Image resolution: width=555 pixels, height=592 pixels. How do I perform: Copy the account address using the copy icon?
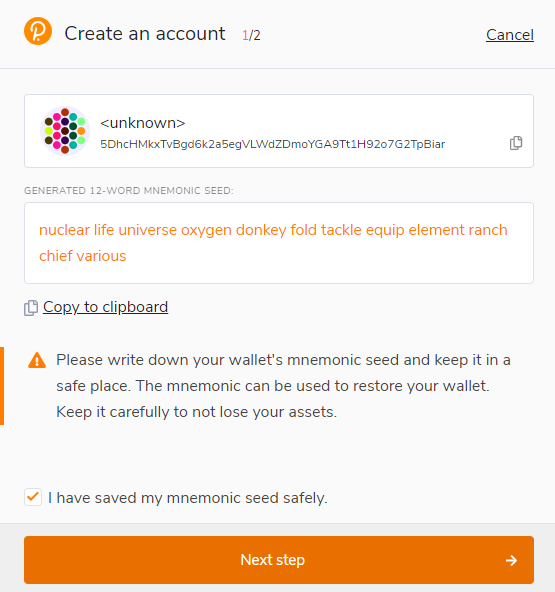[x=516, y=143]
